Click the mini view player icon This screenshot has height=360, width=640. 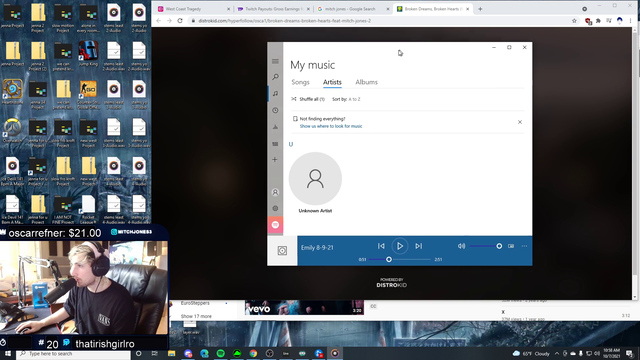click(x=511, y=246)
